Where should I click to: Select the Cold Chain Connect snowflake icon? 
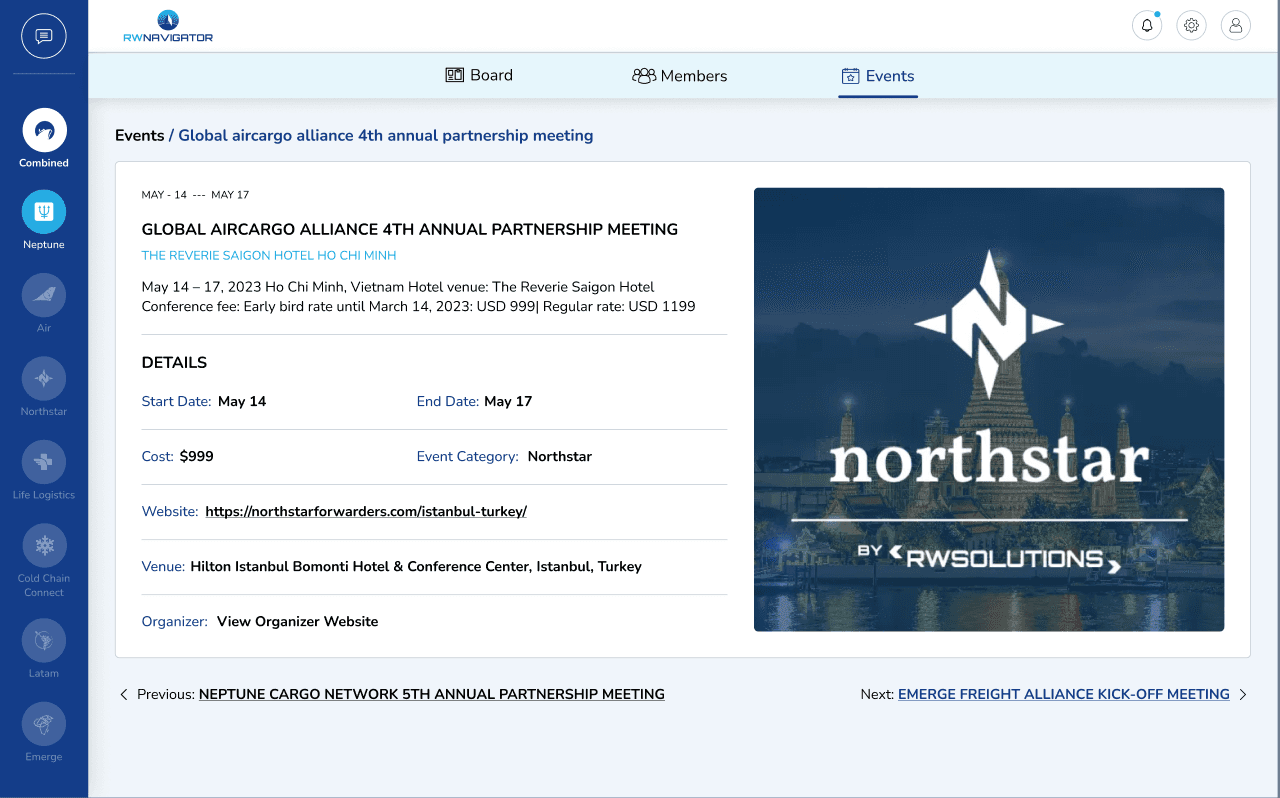coord(44,546)
